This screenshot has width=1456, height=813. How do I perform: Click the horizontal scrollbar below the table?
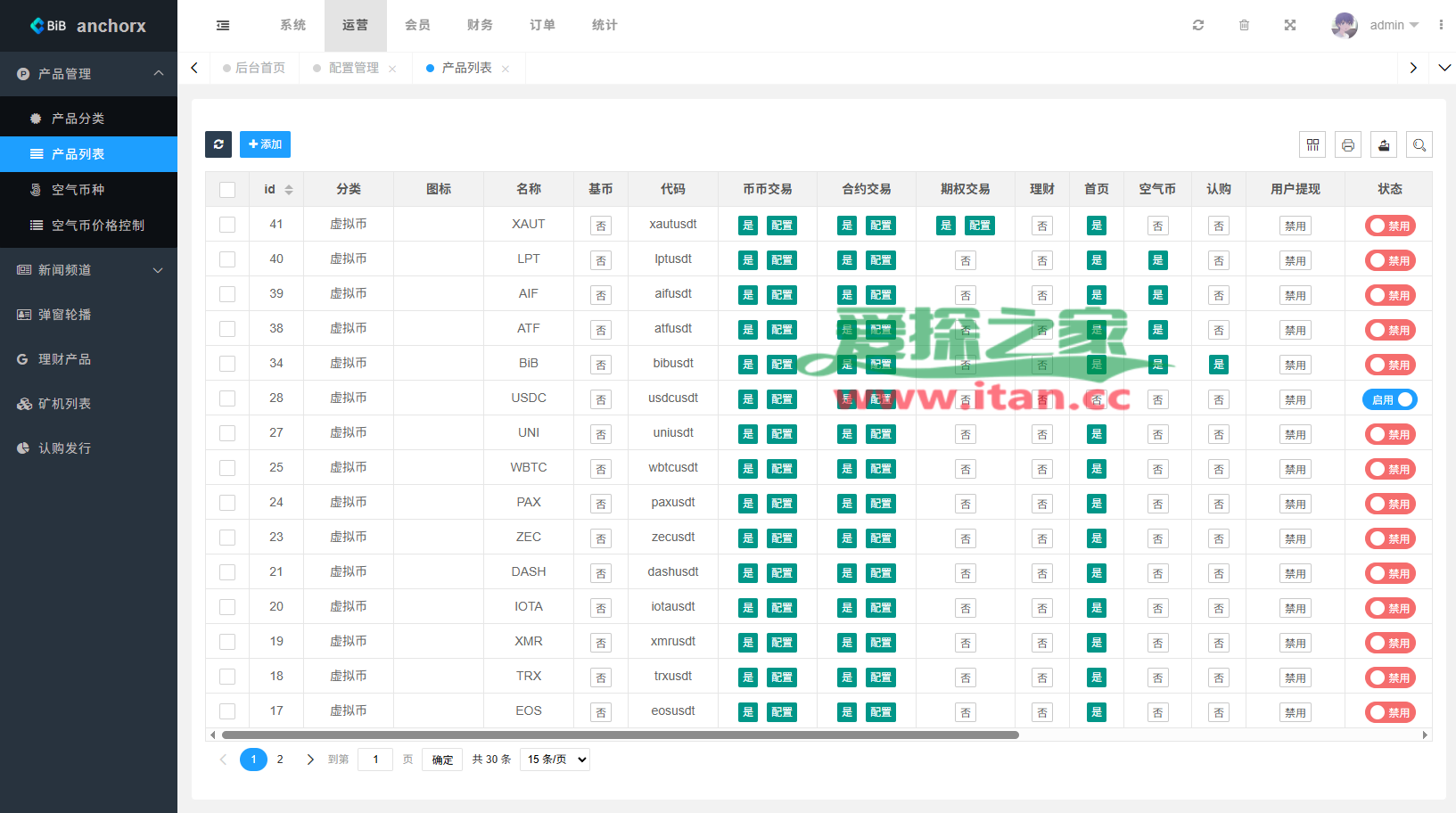tap(620, 735)
